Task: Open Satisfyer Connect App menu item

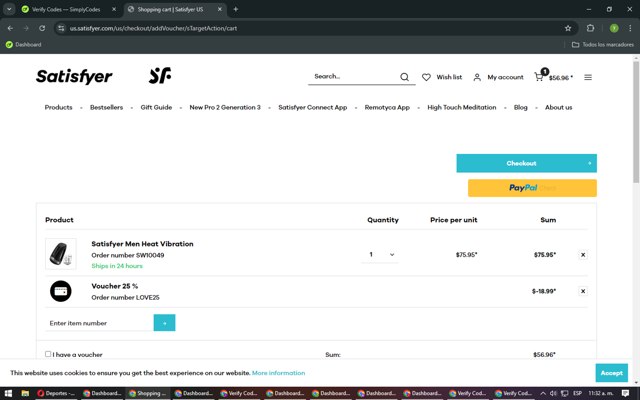Action: (x=313, y=107)
